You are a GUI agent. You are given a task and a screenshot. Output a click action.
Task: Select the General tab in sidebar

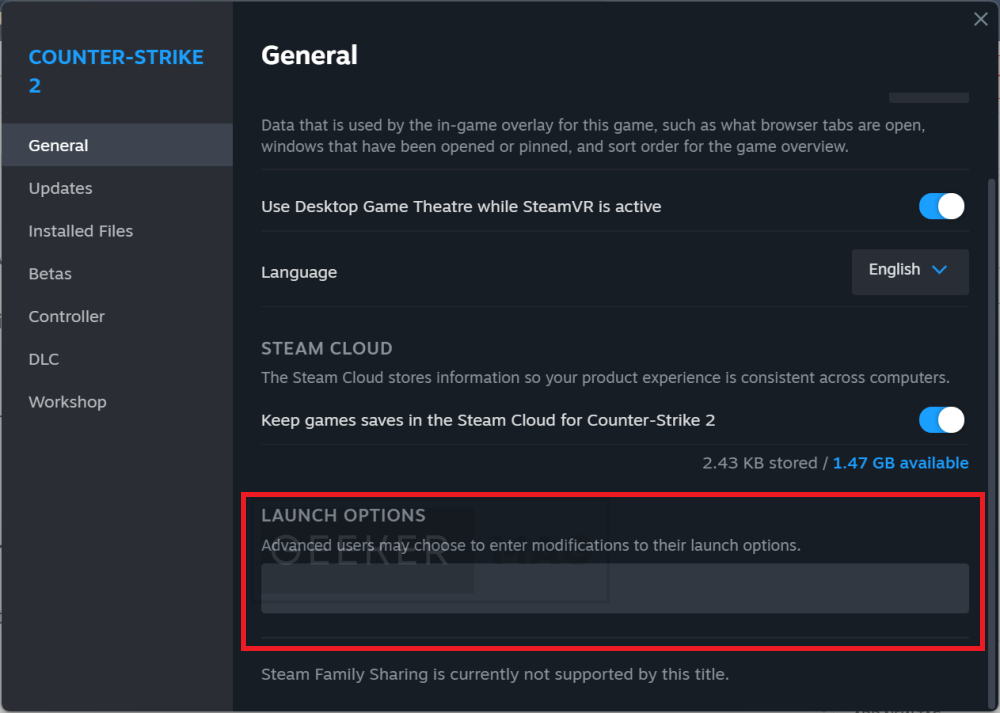click(x=117, y=145)
